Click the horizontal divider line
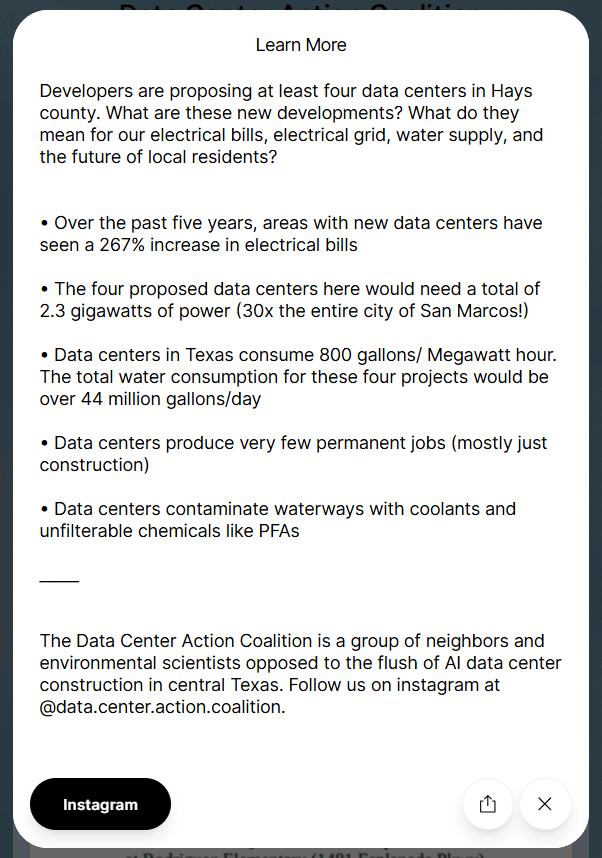 (x=59, y=581)
